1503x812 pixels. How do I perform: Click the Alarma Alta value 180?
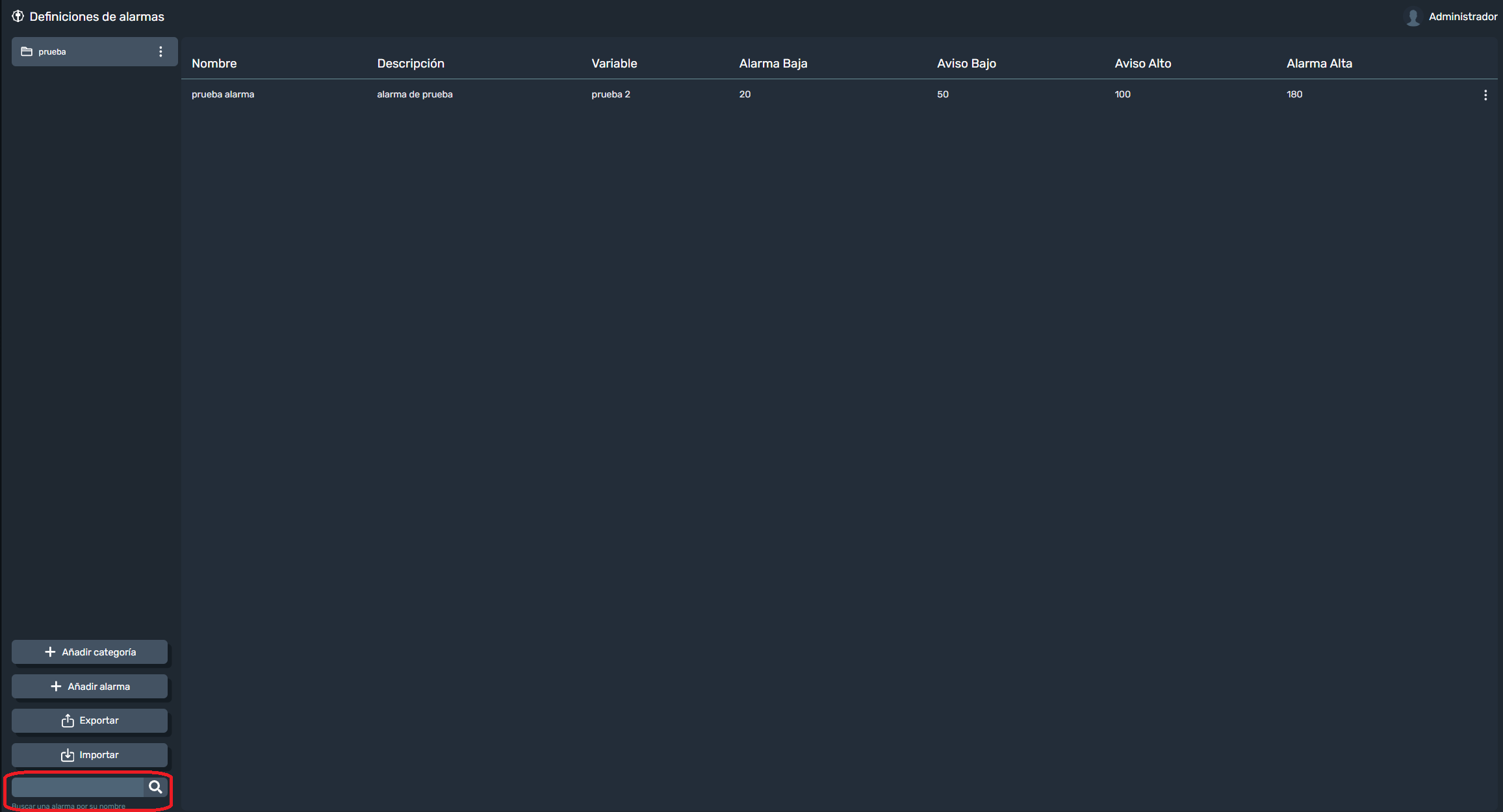pyautogui.click(x=1294, y=94)
